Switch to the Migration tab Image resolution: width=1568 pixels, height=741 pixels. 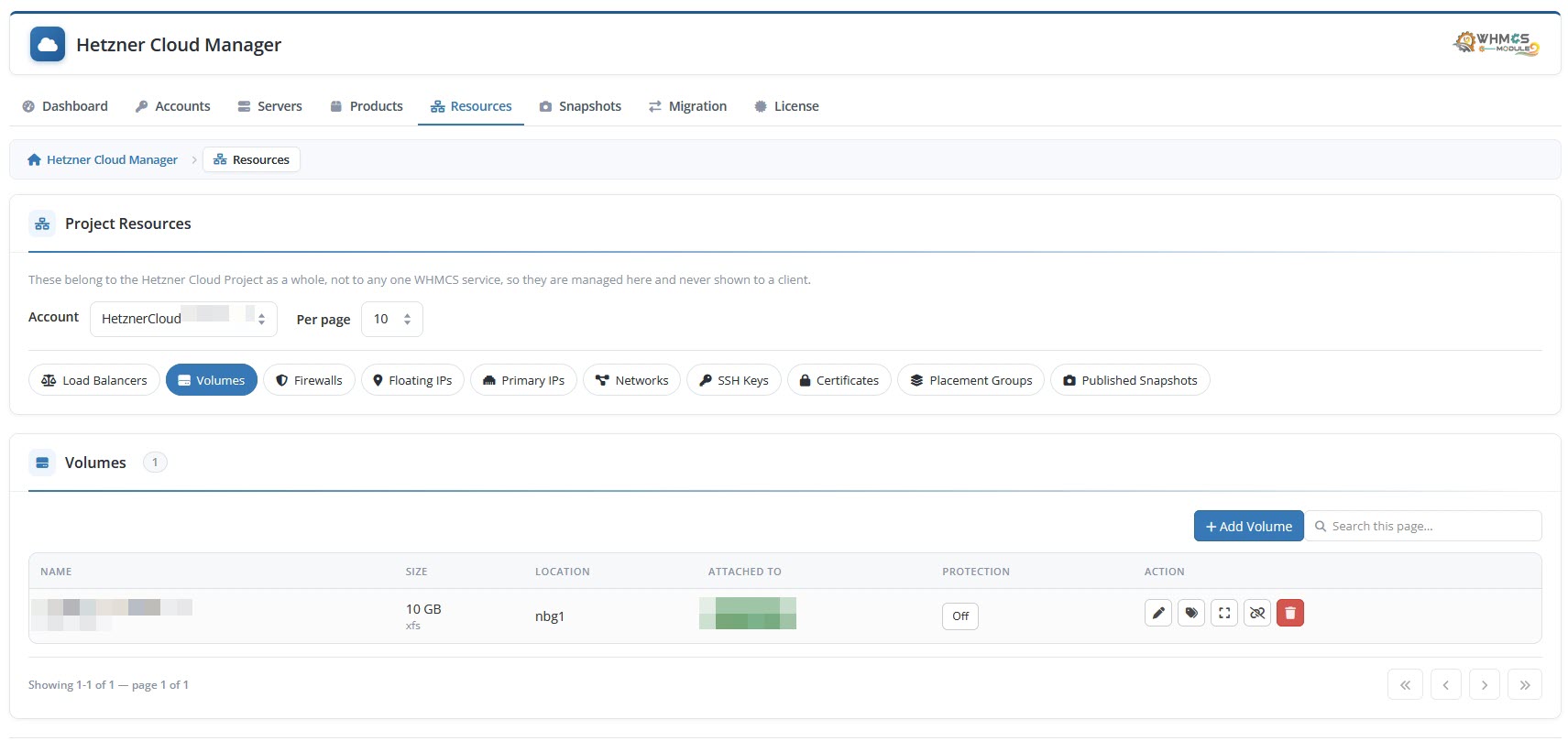[687, 106]
